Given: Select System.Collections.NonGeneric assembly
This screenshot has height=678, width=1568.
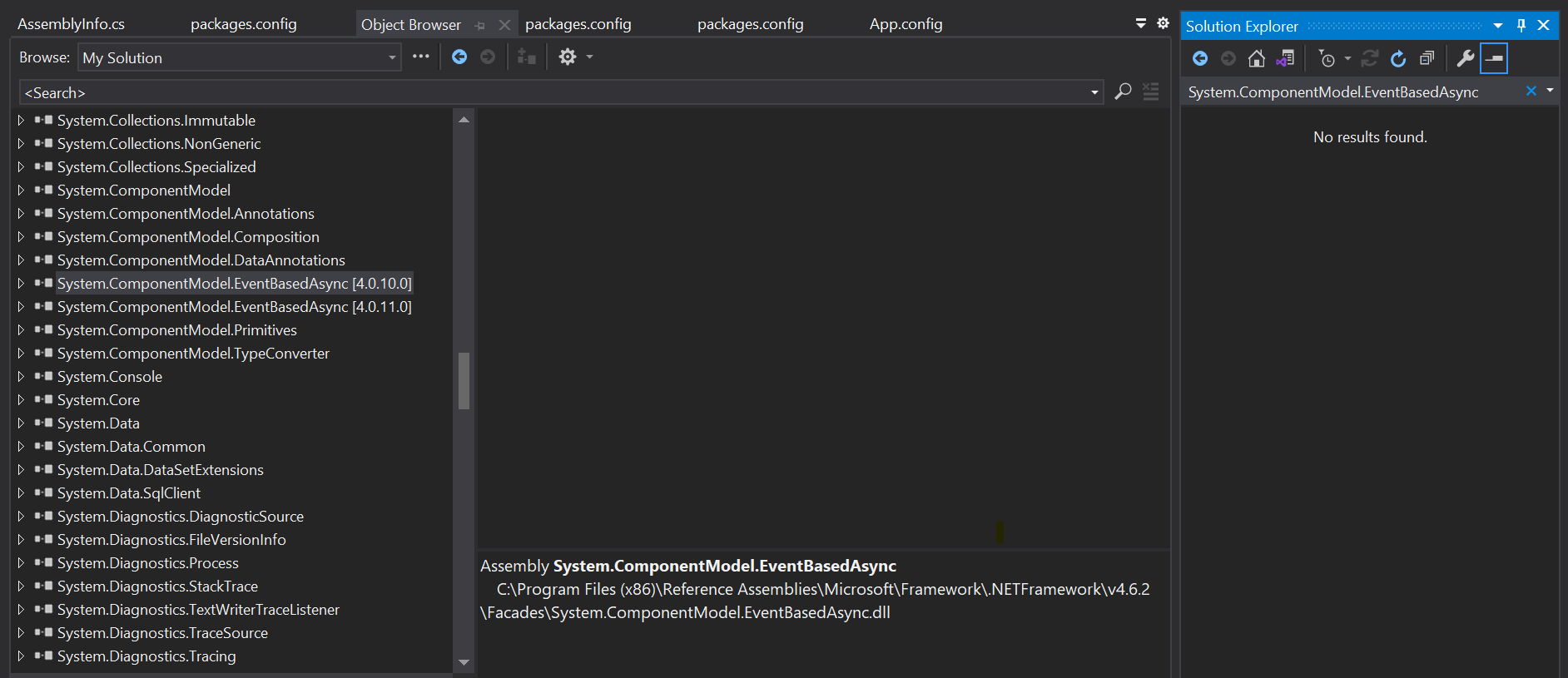Looking at the screenshot, I should click(x=159, y=144).
